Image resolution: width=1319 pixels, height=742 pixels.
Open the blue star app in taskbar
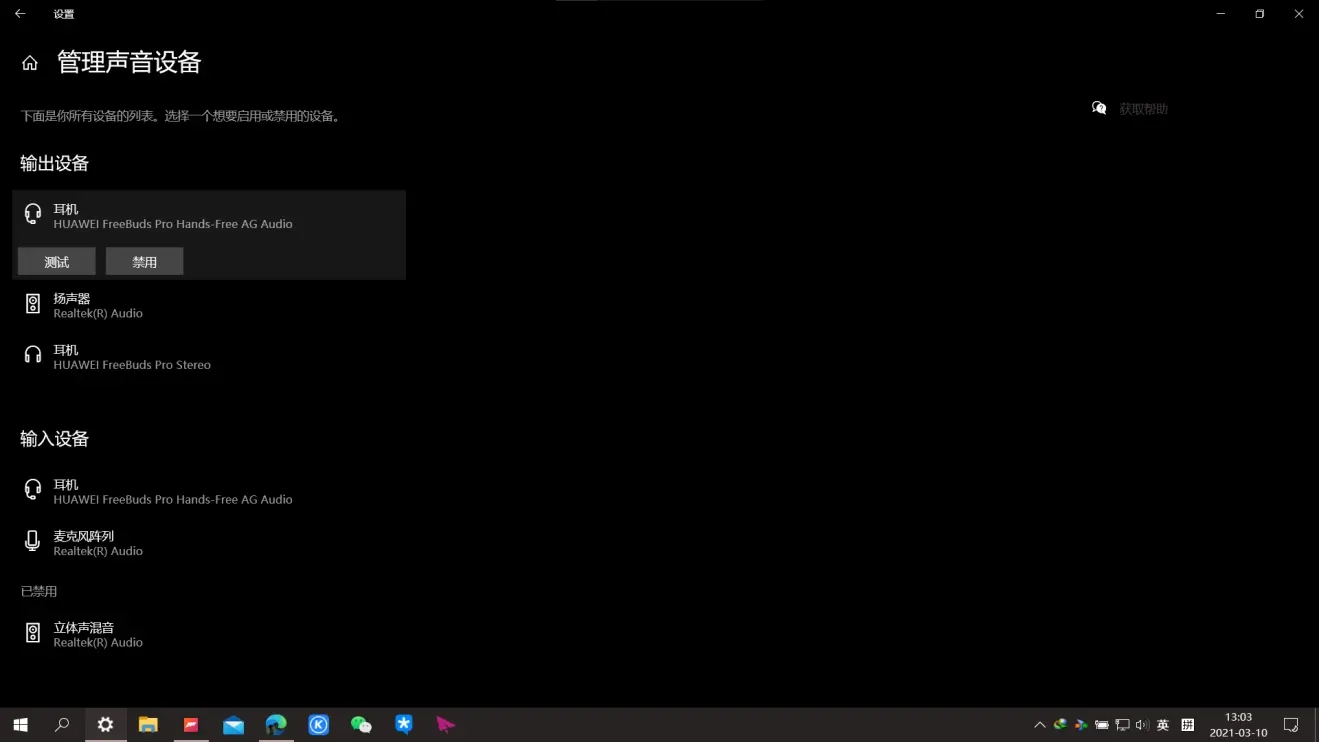[404, 725]
